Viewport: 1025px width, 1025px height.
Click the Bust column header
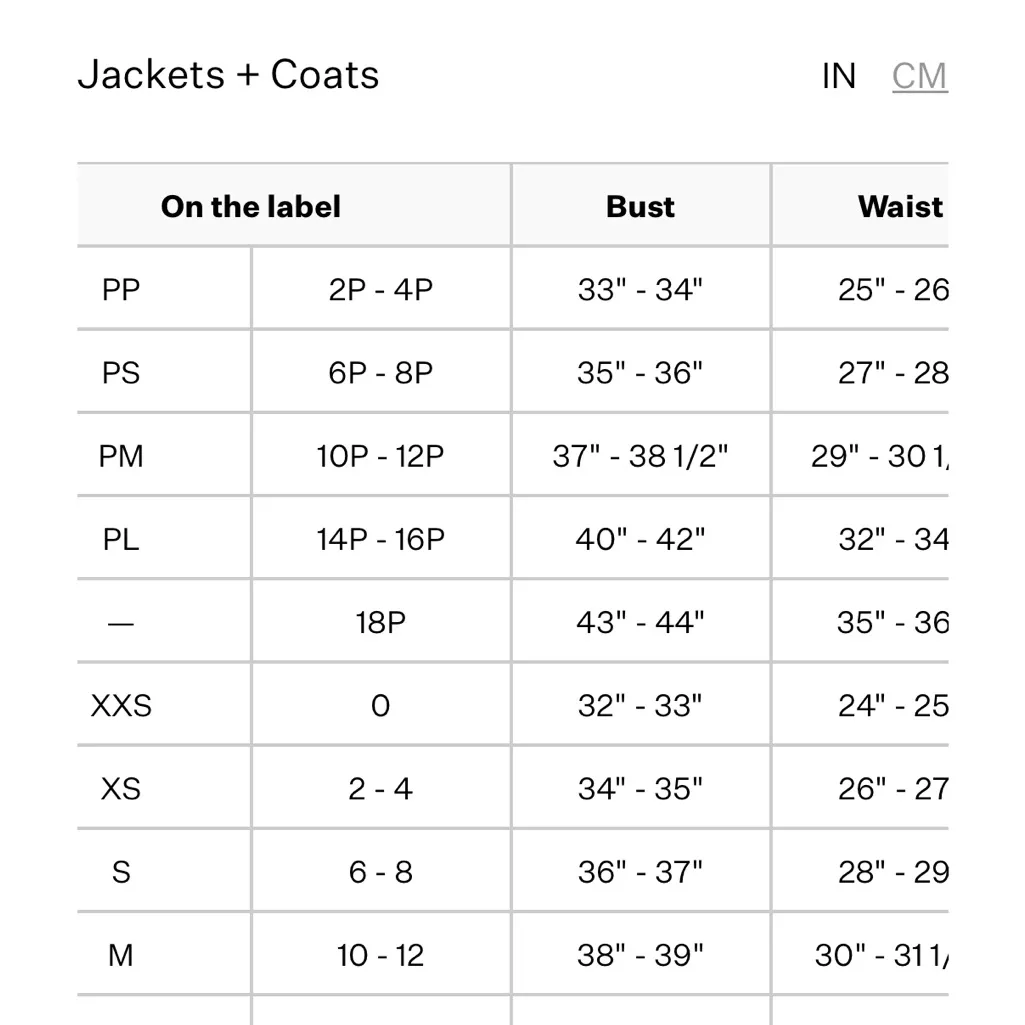point(640,206)
